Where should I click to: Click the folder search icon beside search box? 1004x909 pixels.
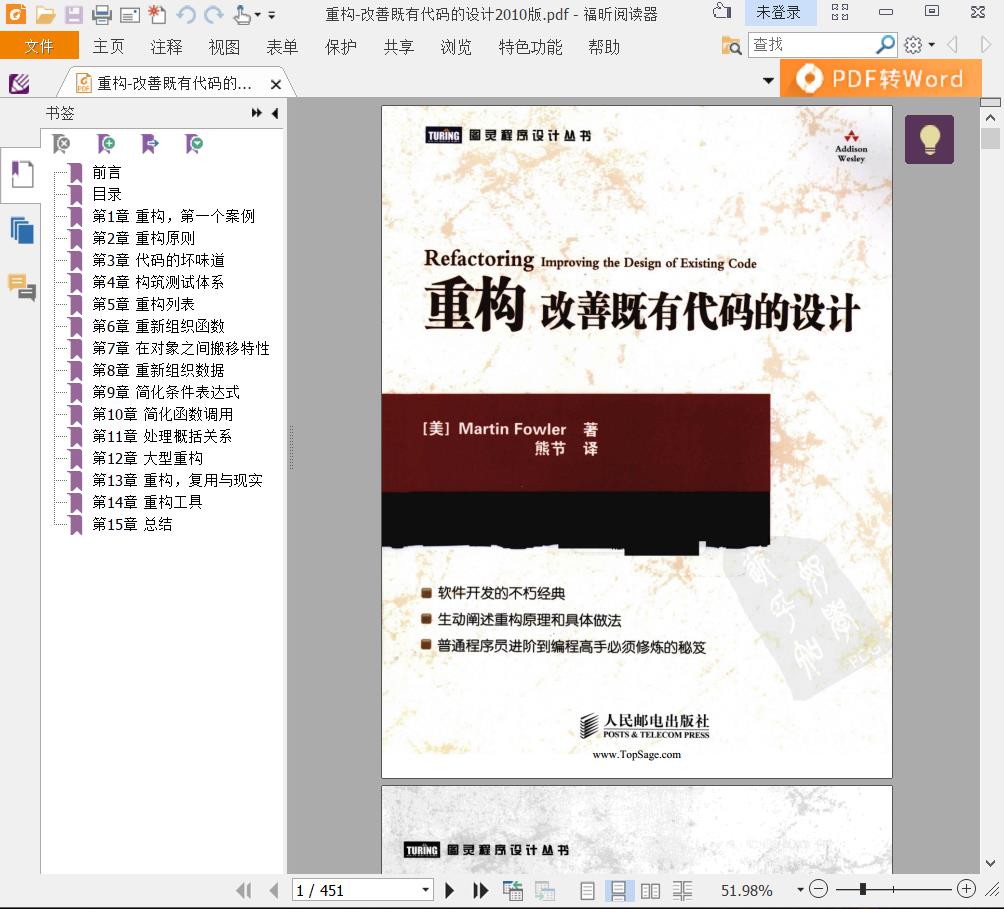[731, 45]
